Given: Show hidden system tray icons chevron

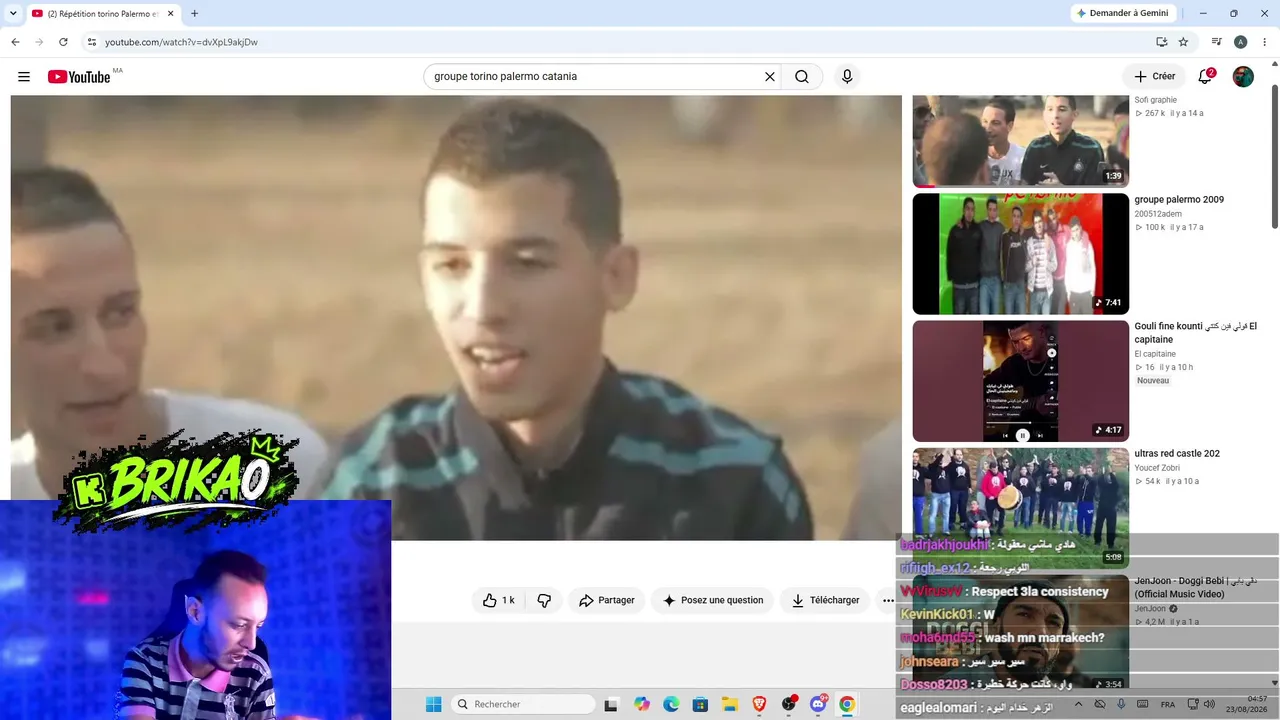Looking at the screenshot, I should 1078,704.
